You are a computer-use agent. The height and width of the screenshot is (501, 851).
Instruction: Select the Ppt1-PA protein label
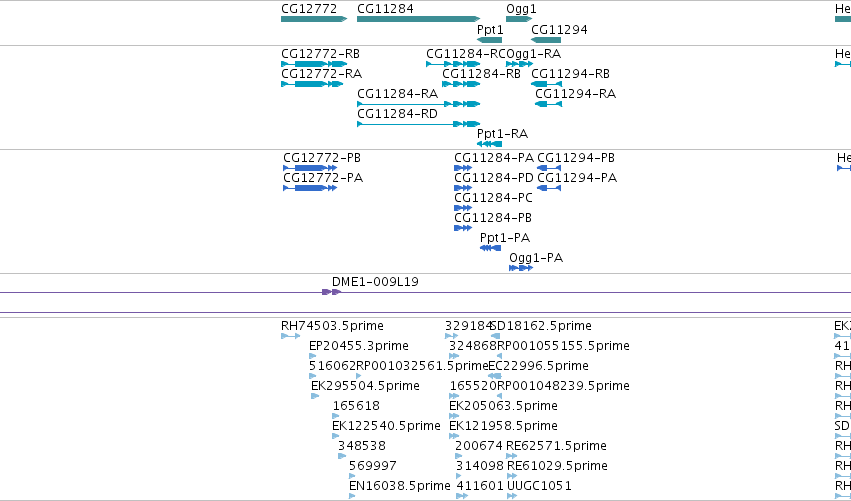click(505, 238)
